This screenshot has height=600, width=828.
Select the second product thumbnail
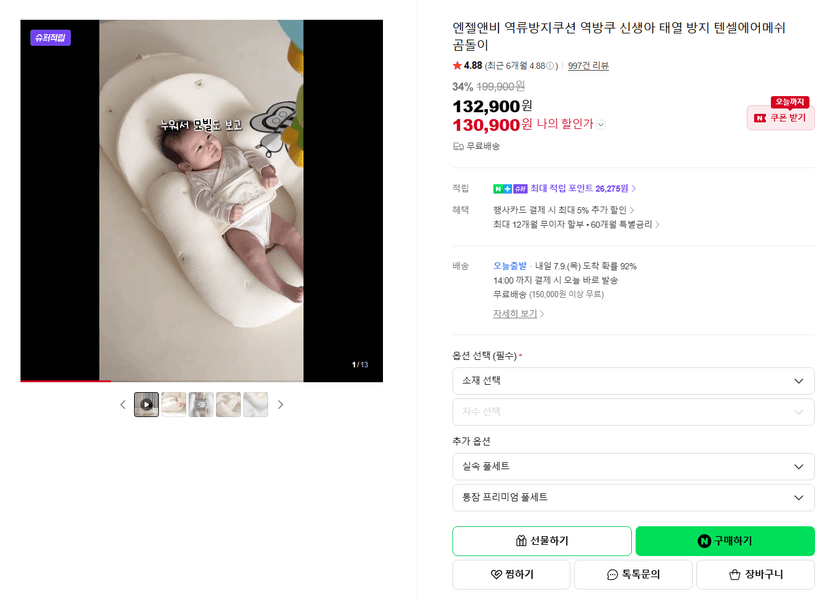click(174, 405)
